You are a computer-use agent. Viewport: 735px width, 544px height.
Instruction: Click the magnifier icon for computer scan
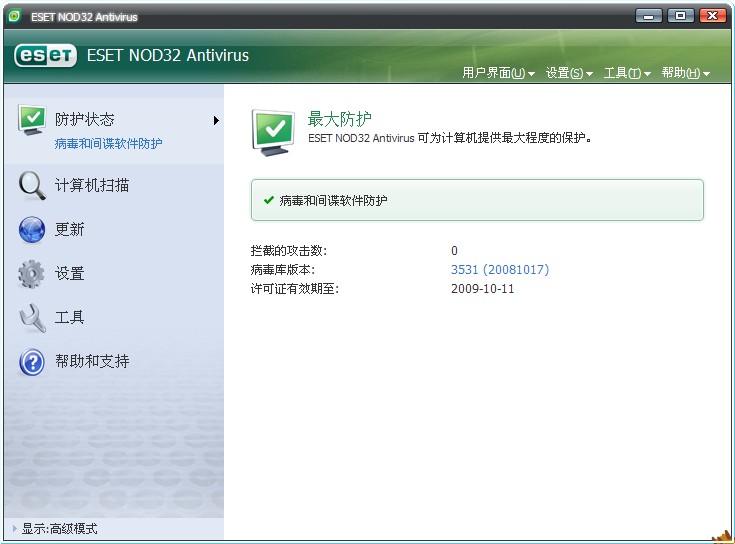(x=32, y=185)
